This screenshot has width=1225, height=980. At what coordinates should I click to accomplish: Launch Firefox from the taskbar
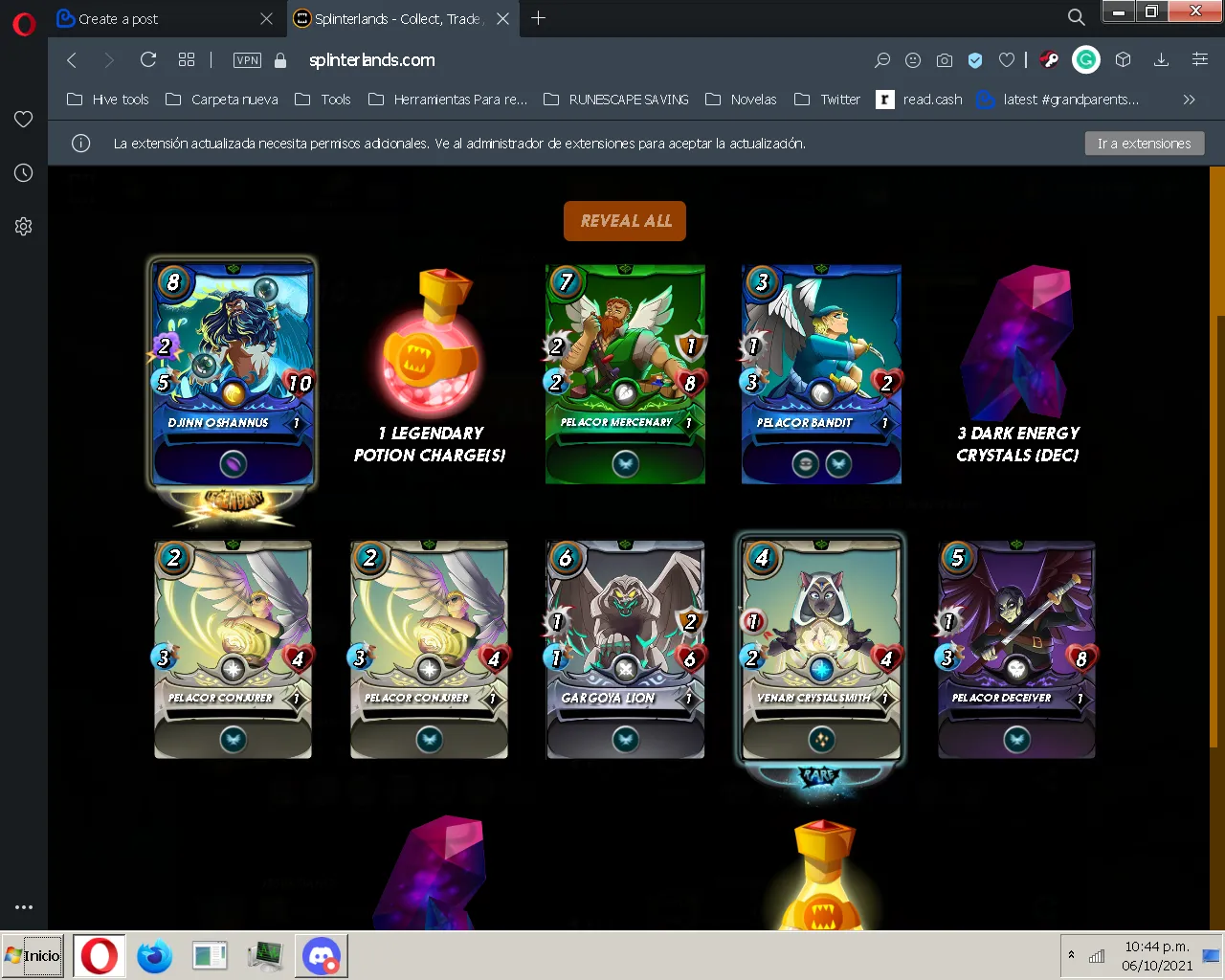tap(154, 955)
